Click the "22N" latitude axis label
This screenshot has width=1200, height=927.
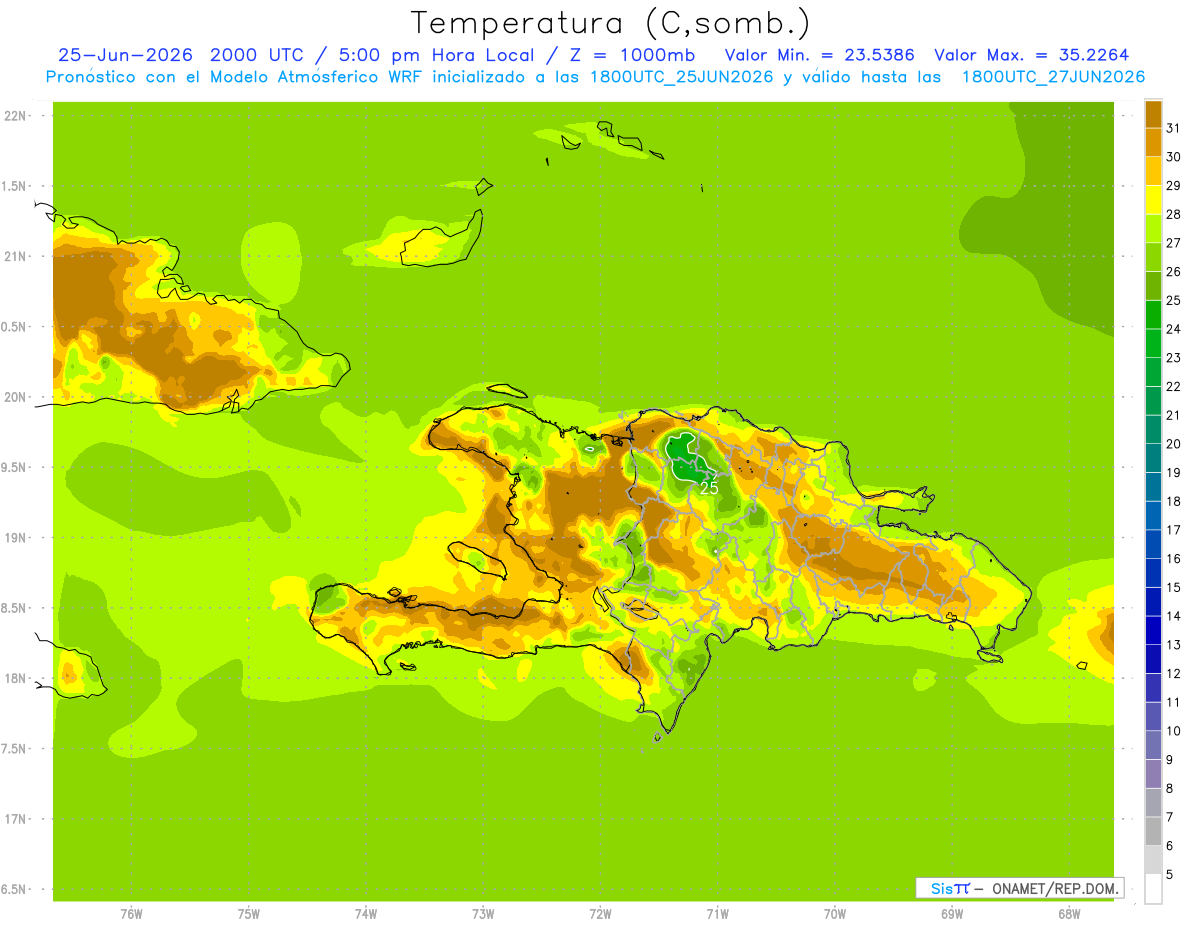[x=13, y=116]
